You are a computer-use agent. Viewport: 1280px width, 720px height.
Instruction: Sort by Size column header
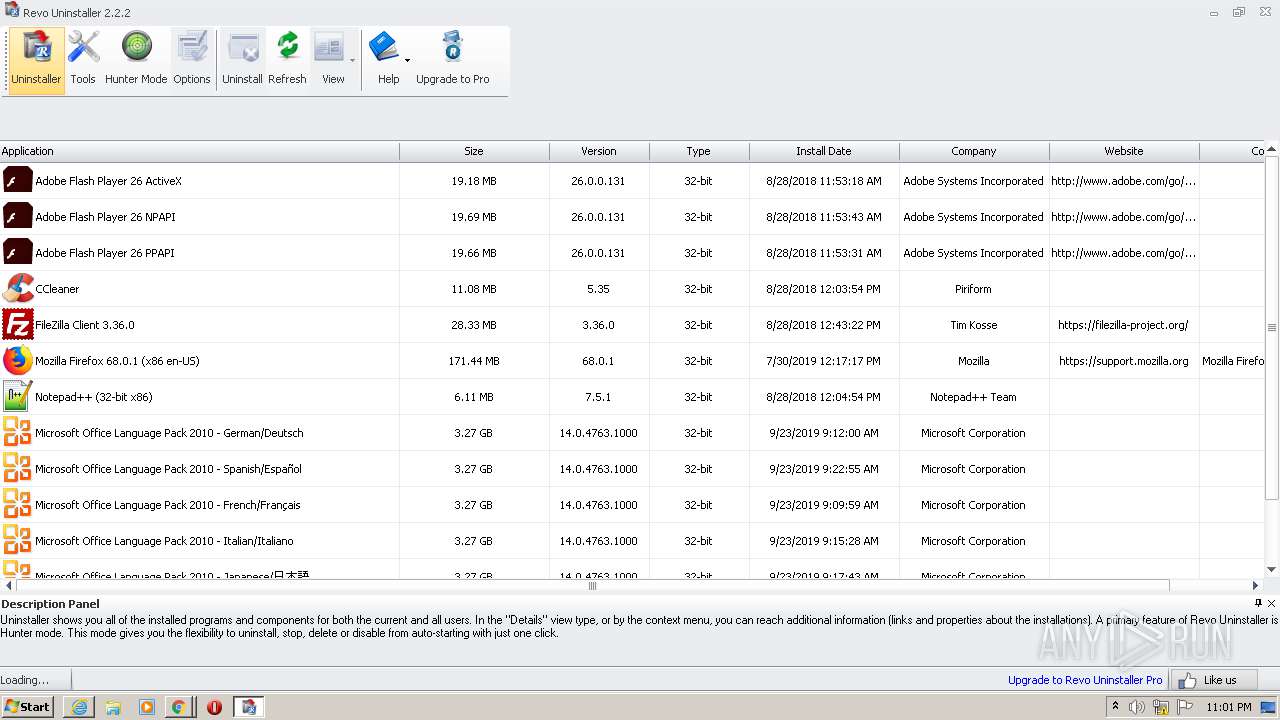(474, 151)
